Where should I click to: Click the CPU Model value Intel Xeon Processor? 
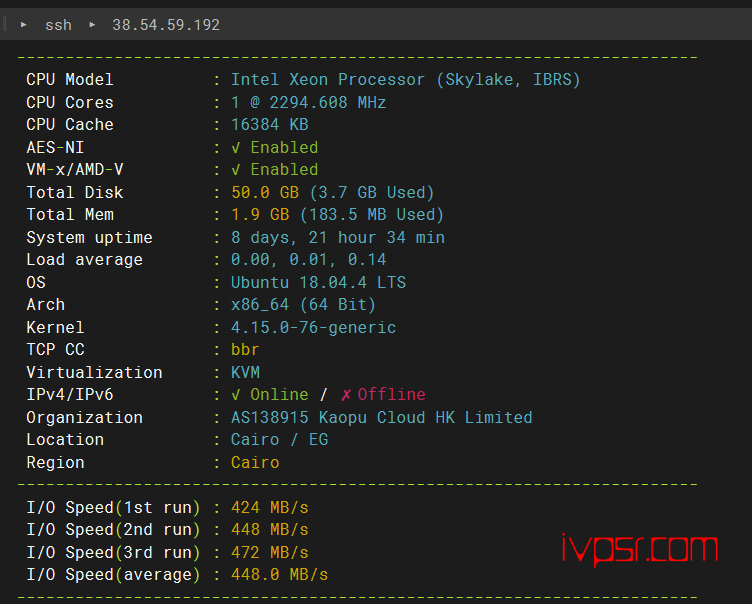tap(405, 80)
